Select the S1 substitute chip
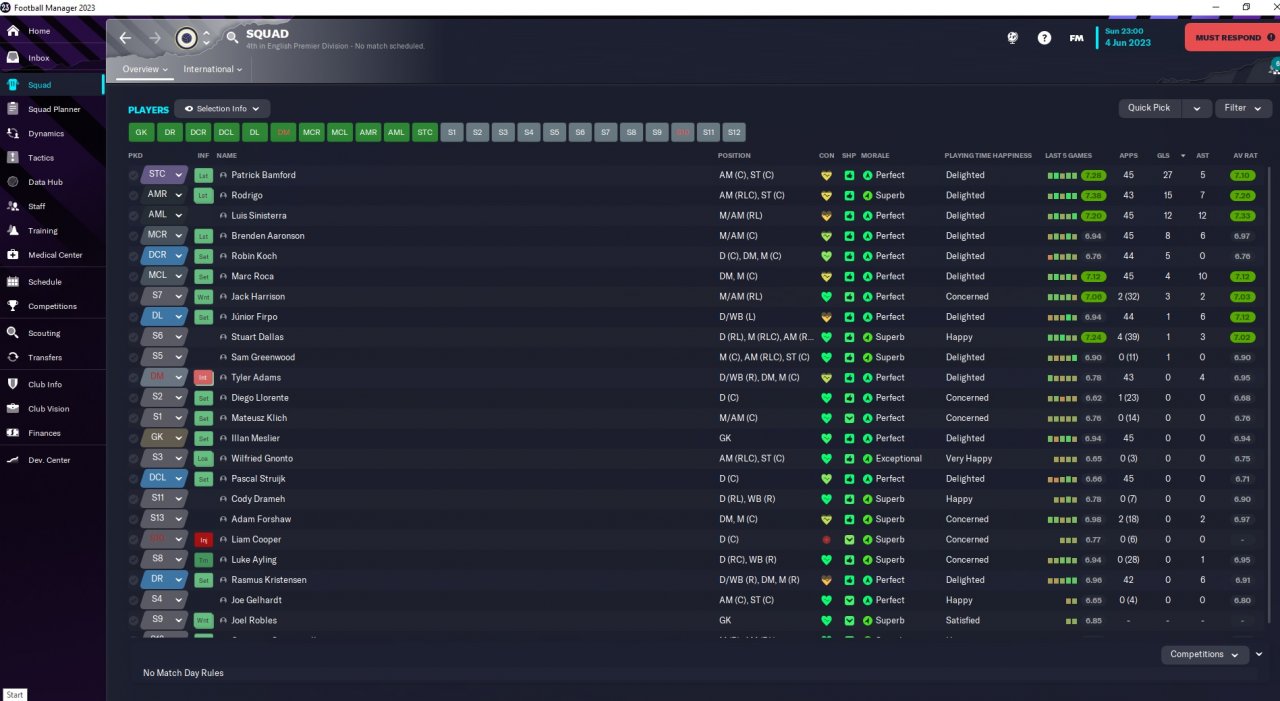The height and width of the screenshot is (701, 1280). coord(452,132)
